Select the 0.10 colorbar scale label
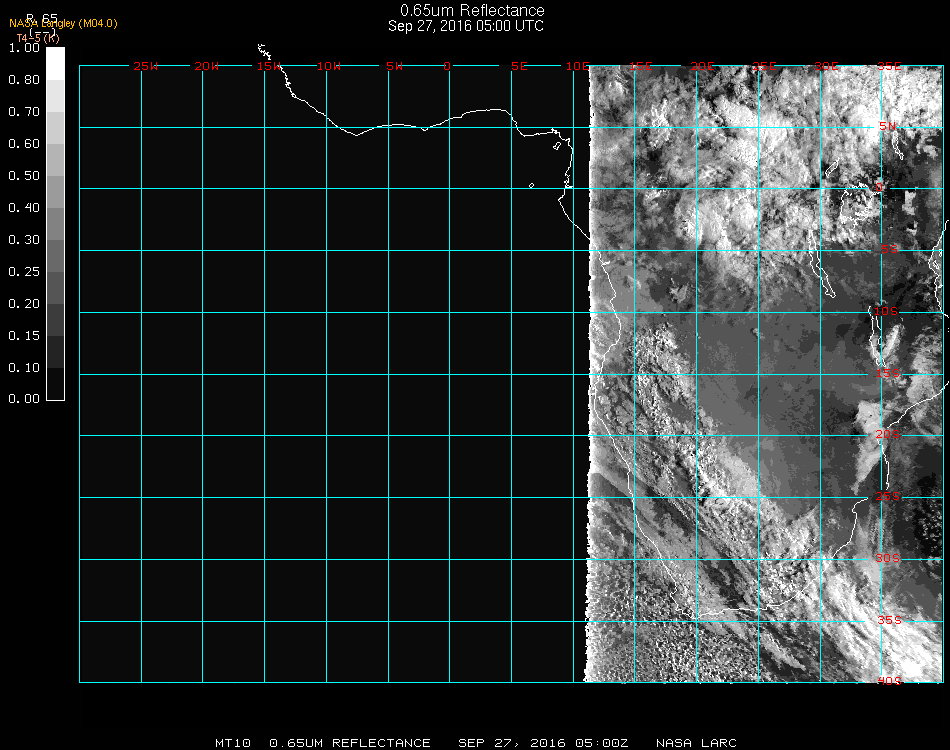Screen dimensions: 950x750 [24, 368]
